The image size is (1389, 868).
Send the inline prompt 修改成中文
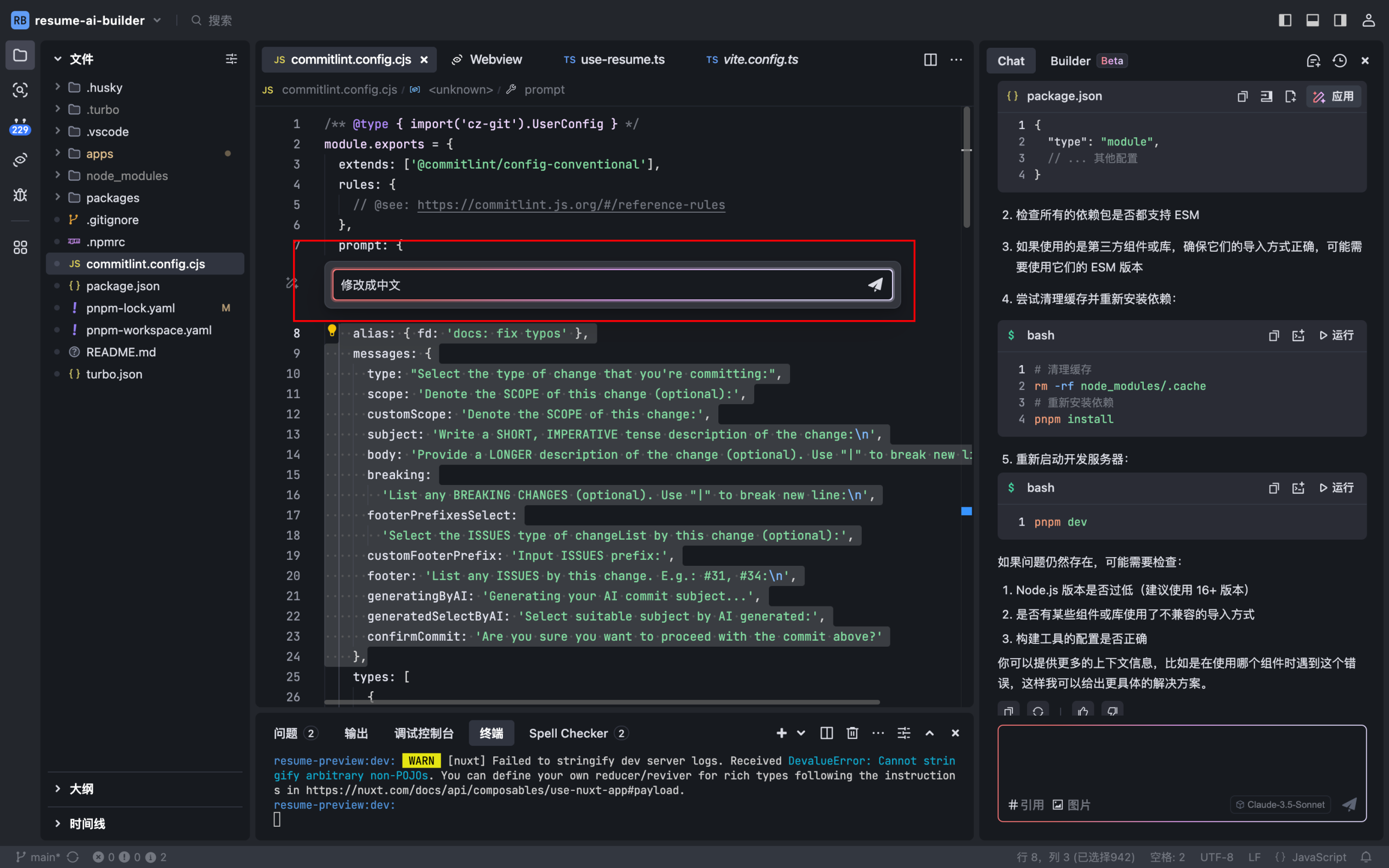click(875, 284)
